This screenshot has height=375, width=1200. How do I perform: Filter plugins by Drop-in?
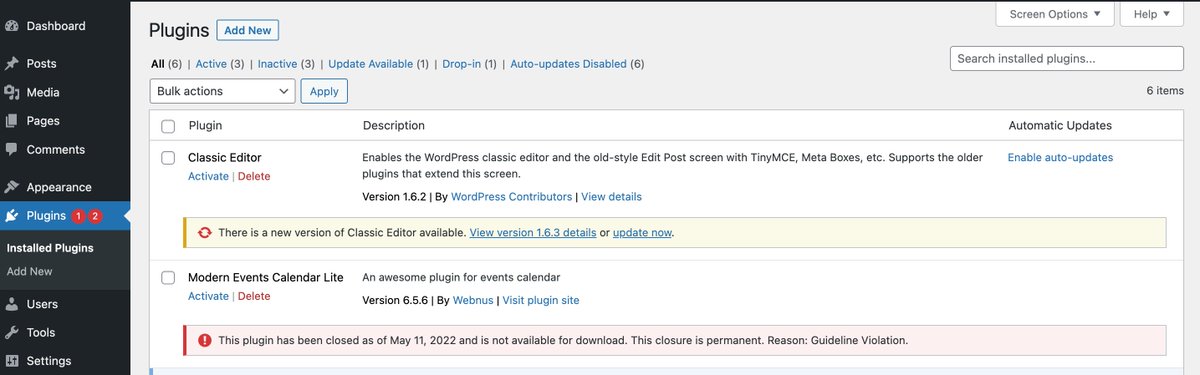pyautogui.click(x=463, y=64)
